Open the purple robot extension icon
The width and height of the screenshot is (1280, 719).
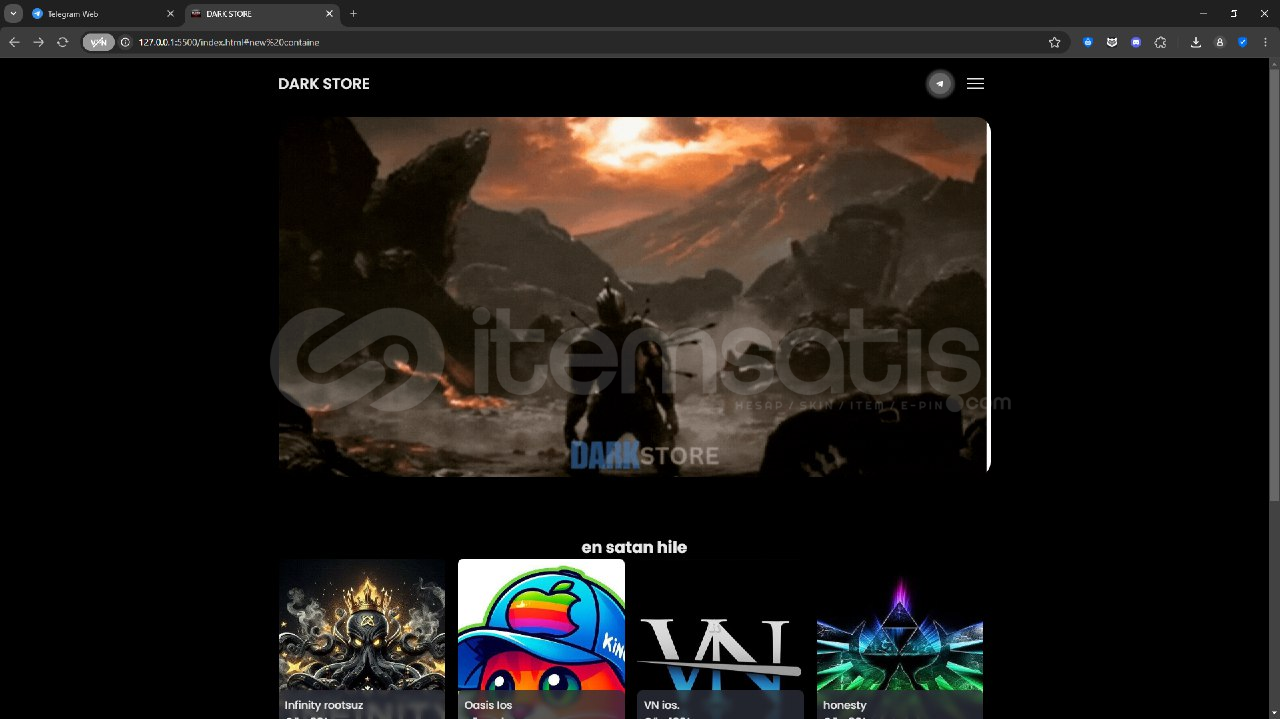[x=1136, y=42]
